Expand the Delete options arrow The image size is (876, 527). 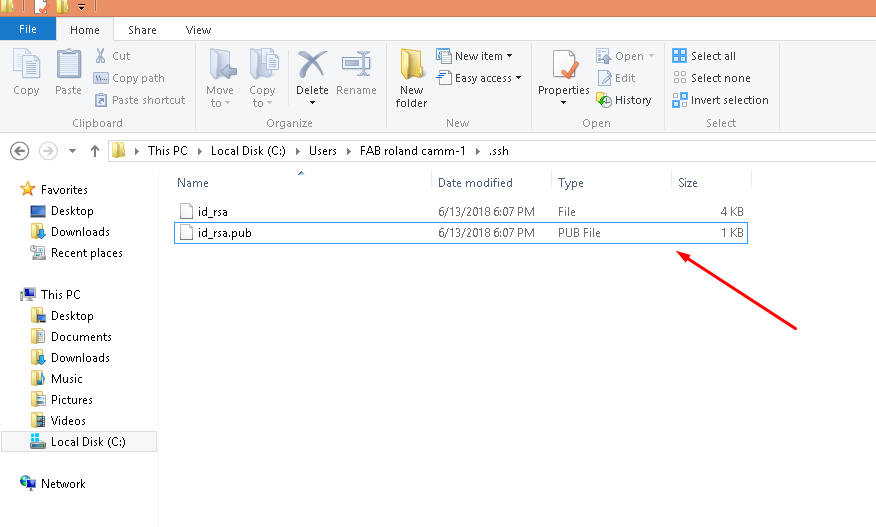click(x=312, y=103)
